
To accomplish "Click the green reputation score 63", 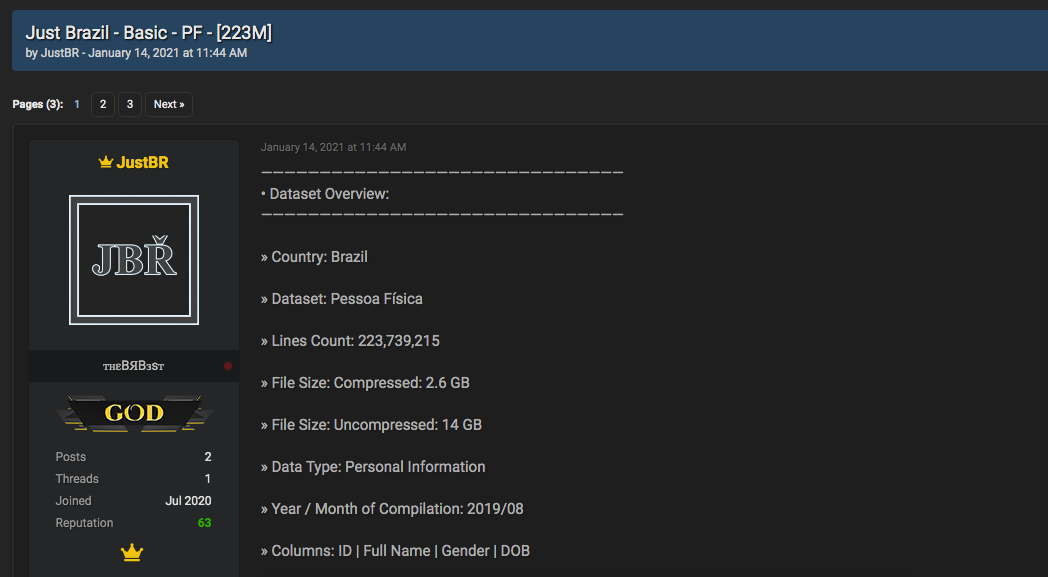I will (x=204, y=523).
